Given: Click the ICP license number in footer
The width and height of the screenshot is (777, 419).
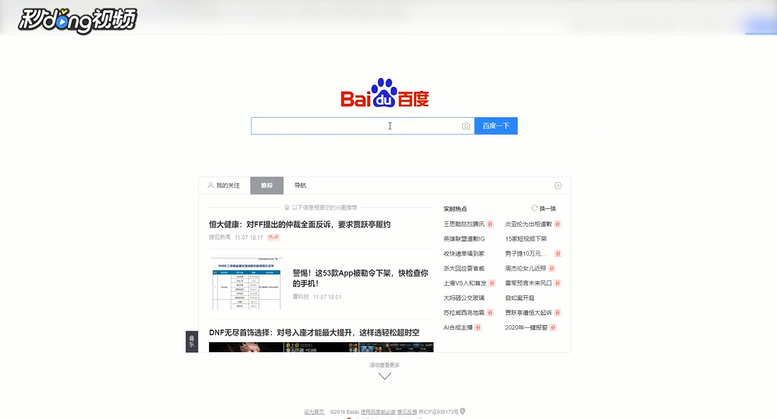Looking at the screenshot, I should tap(439, 412).
